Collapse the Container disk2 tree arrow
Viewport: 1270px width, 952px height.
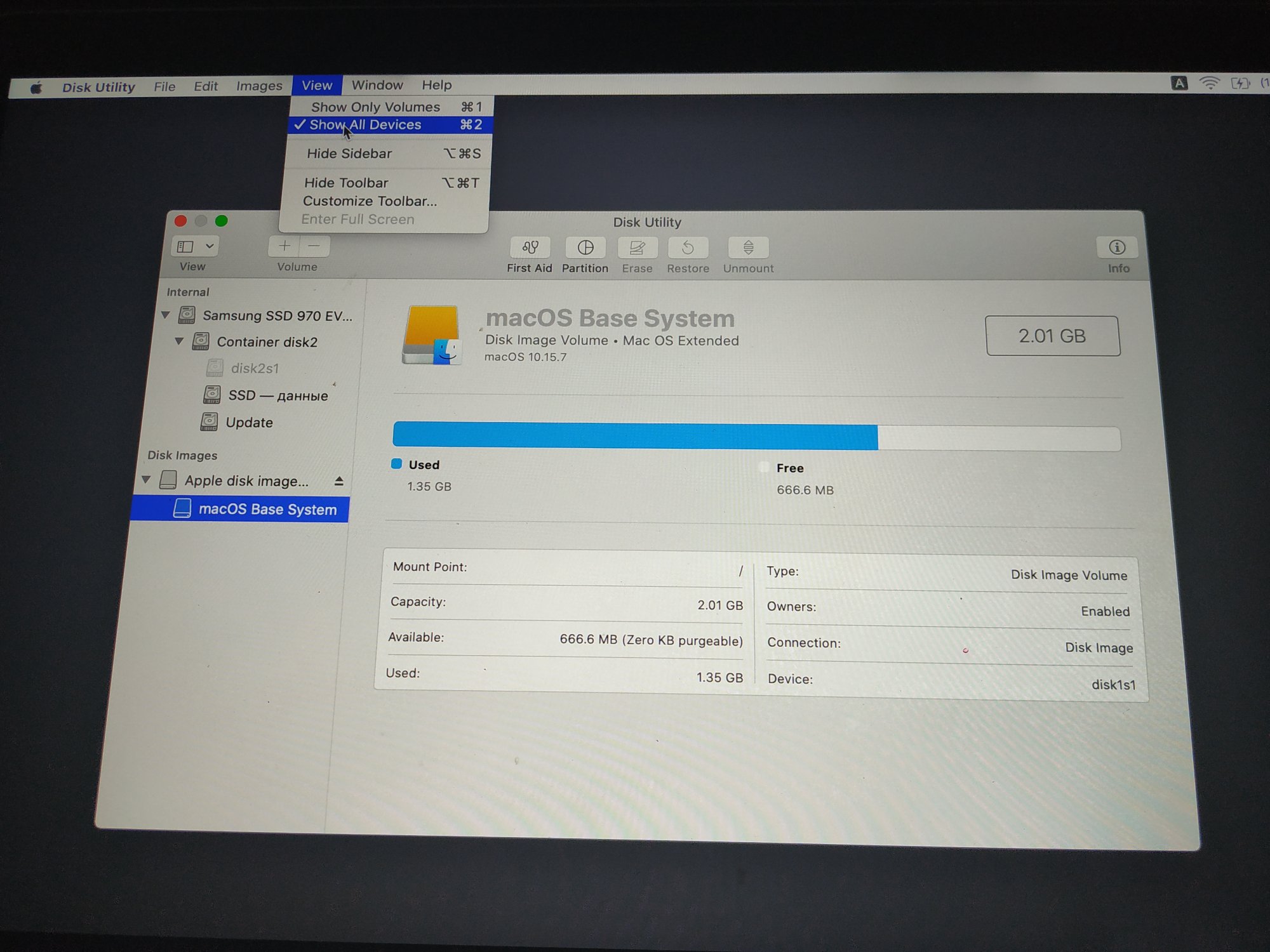[x=180, y=341]
